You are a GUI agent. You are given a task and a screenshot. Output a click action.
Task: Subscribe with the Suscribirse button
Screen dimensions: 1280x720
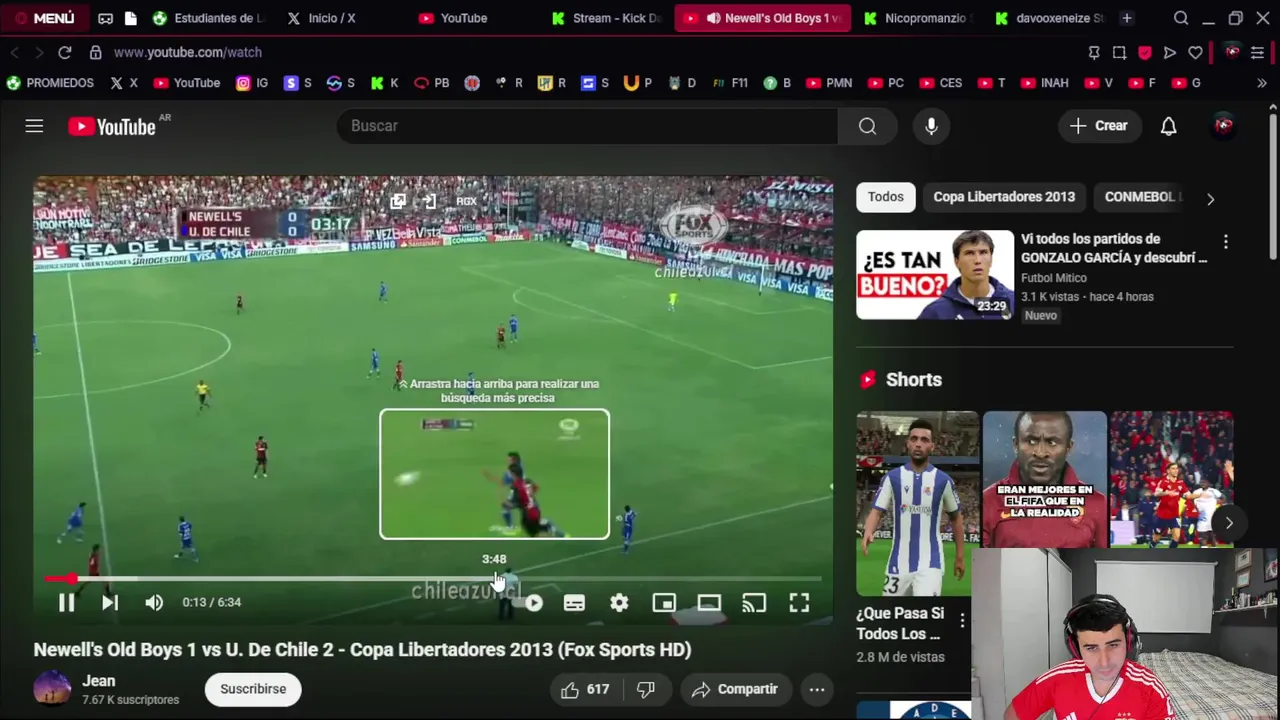[253, 689]
